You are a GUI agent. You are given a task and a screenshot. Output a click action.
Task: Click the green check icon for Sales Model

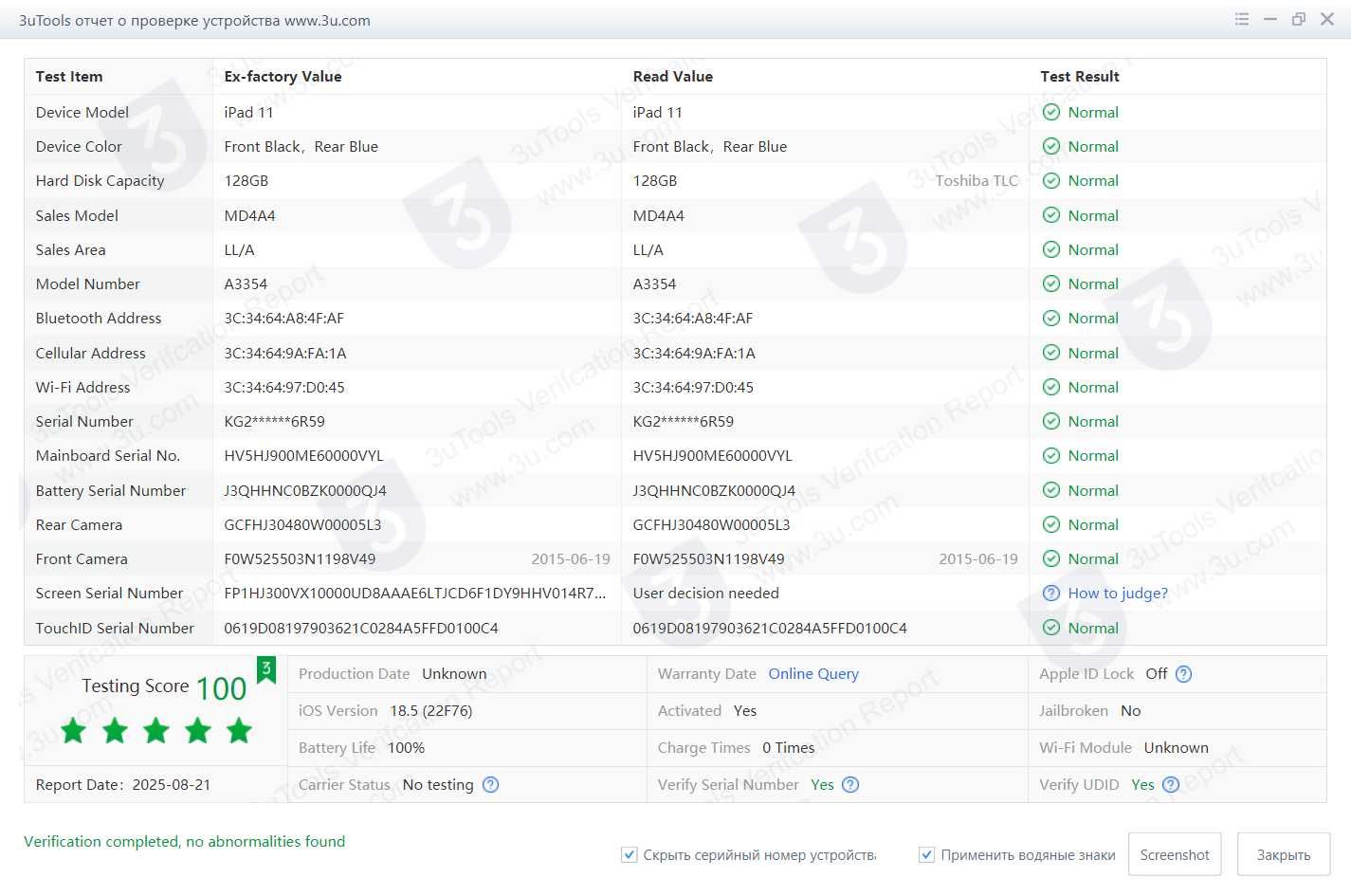tap(1050, 215)
